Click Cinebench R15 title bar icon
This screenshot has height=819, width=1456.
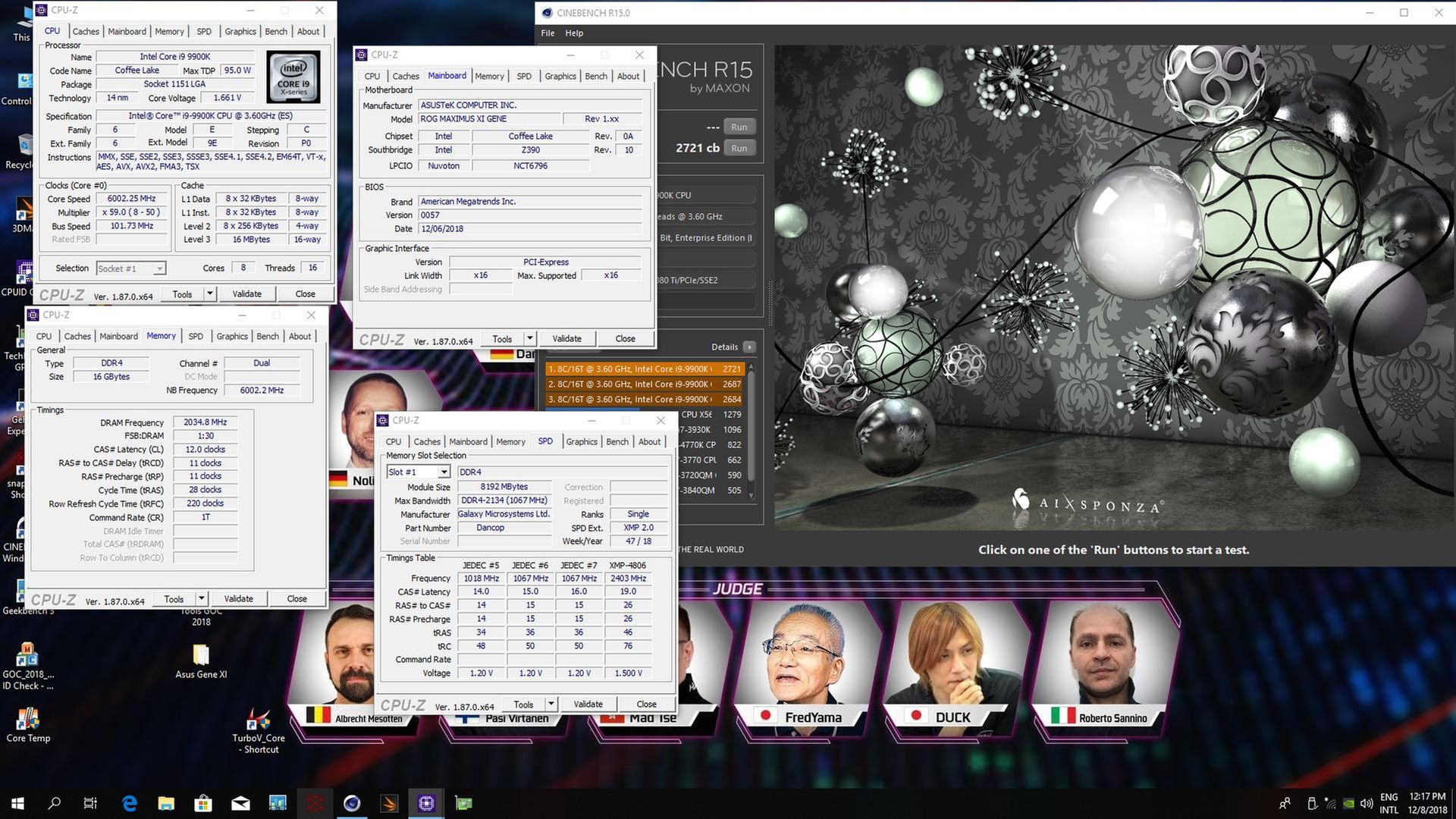point(548,13)
